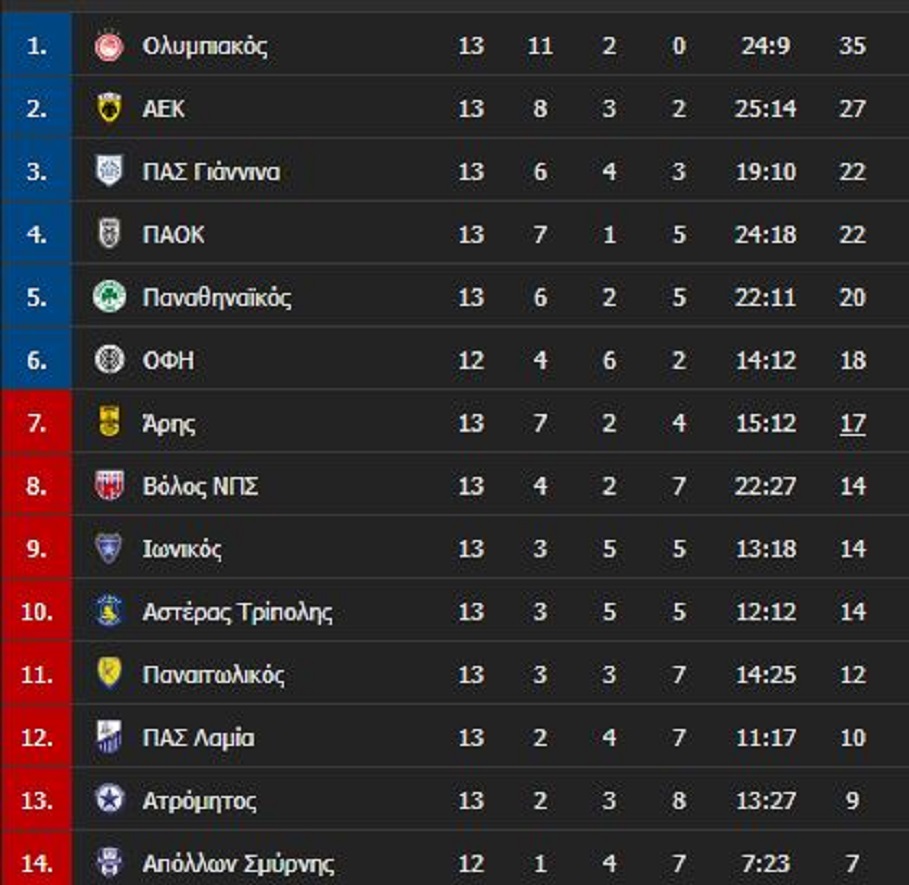Click the Ατρόμητος star emblem
The image size is (909, 885).
pos(109,800)
